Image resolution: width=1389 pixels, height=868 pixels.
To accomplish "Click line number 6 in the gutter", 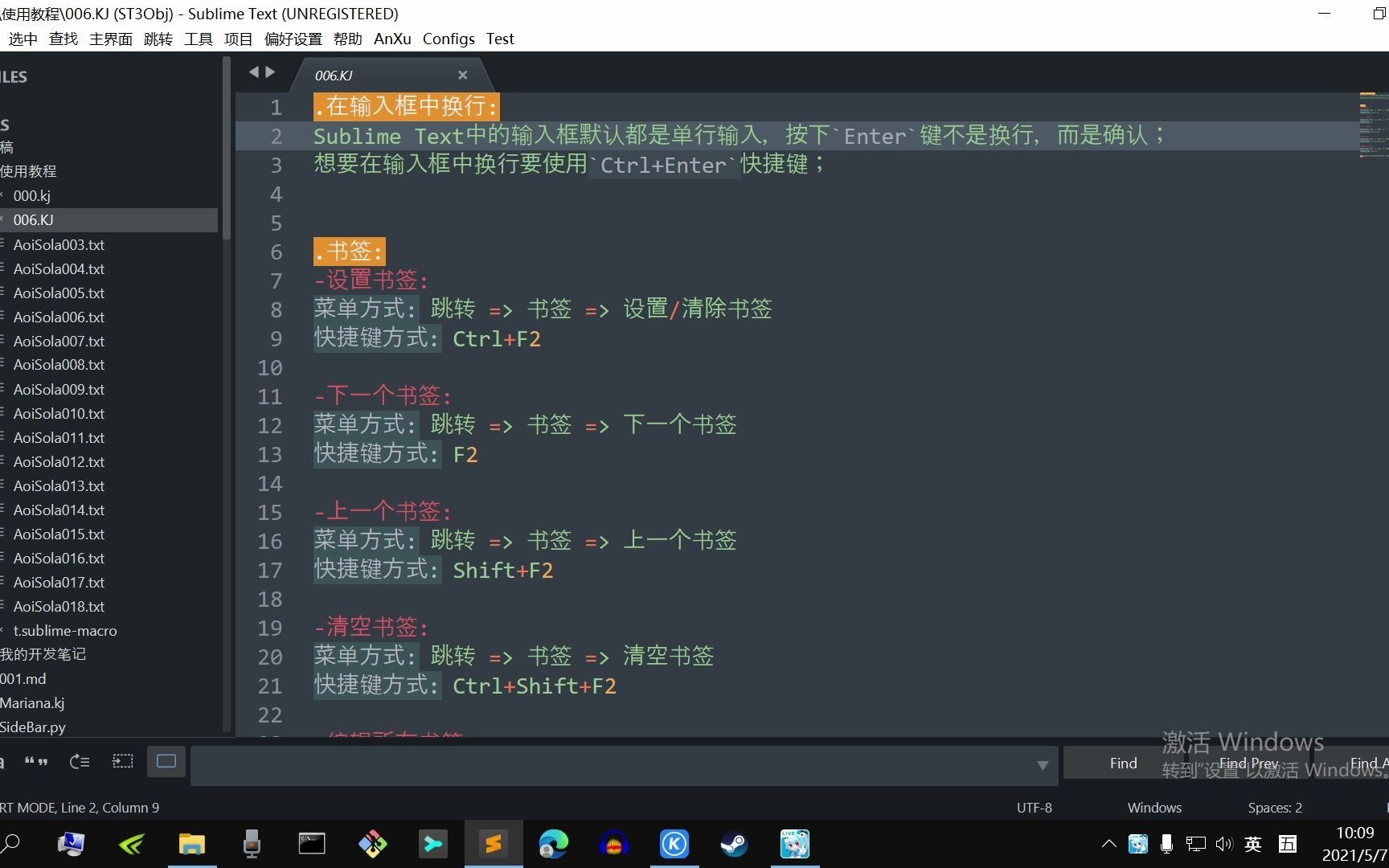I will (x=276, y=252).
